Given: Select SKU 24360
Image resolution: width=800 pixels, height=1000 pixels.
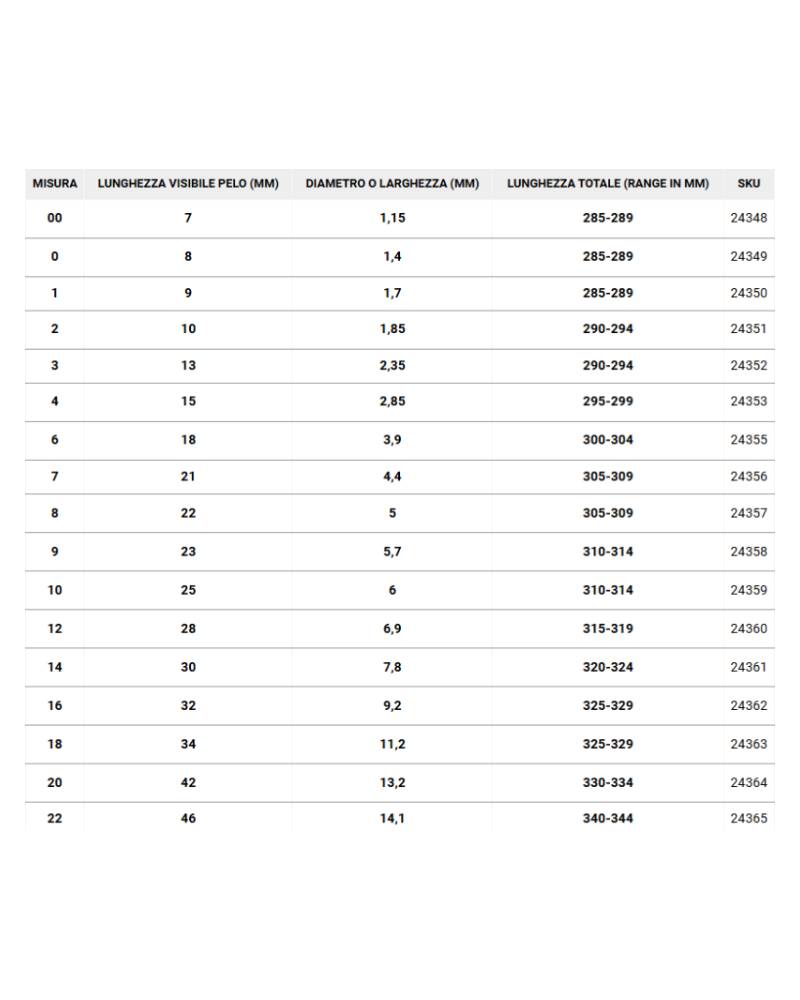Looking at the screenshot, I should pos(748,629).
